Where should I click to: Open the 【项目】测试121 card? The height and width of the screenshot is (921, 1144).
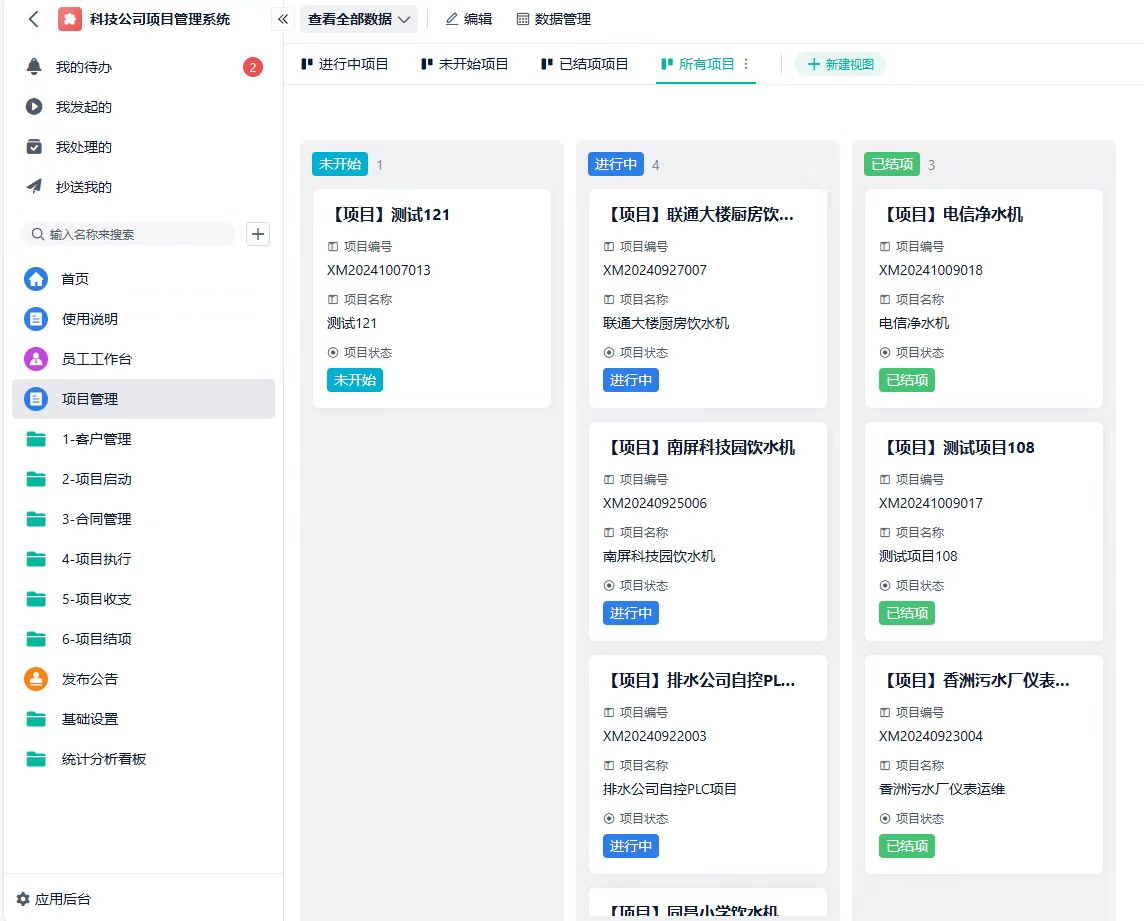(x=432, y=298)
